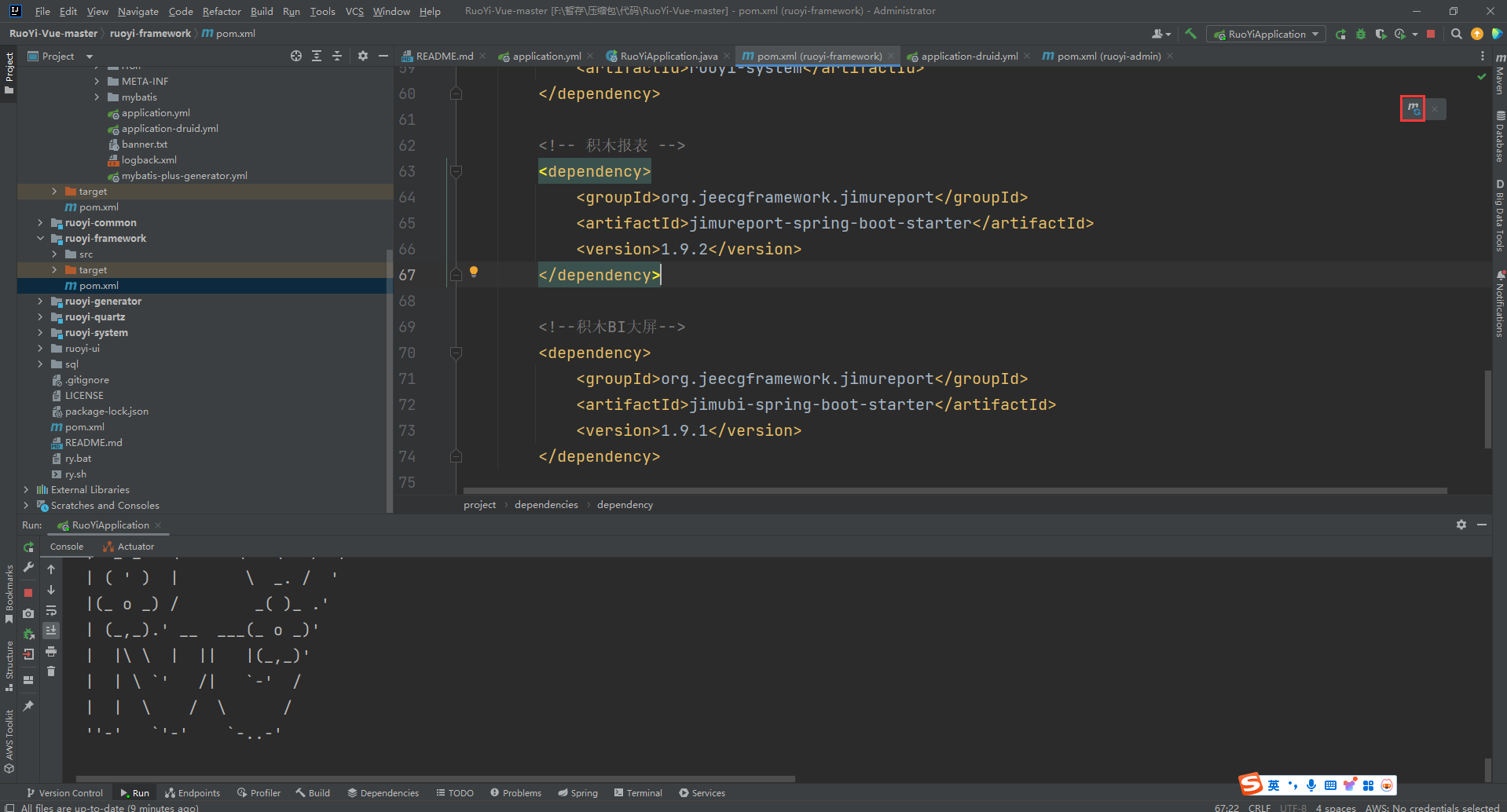Screen dimensions: 1507x812
Task: Open code with me user dropdown
Action: pos(1160,34)
